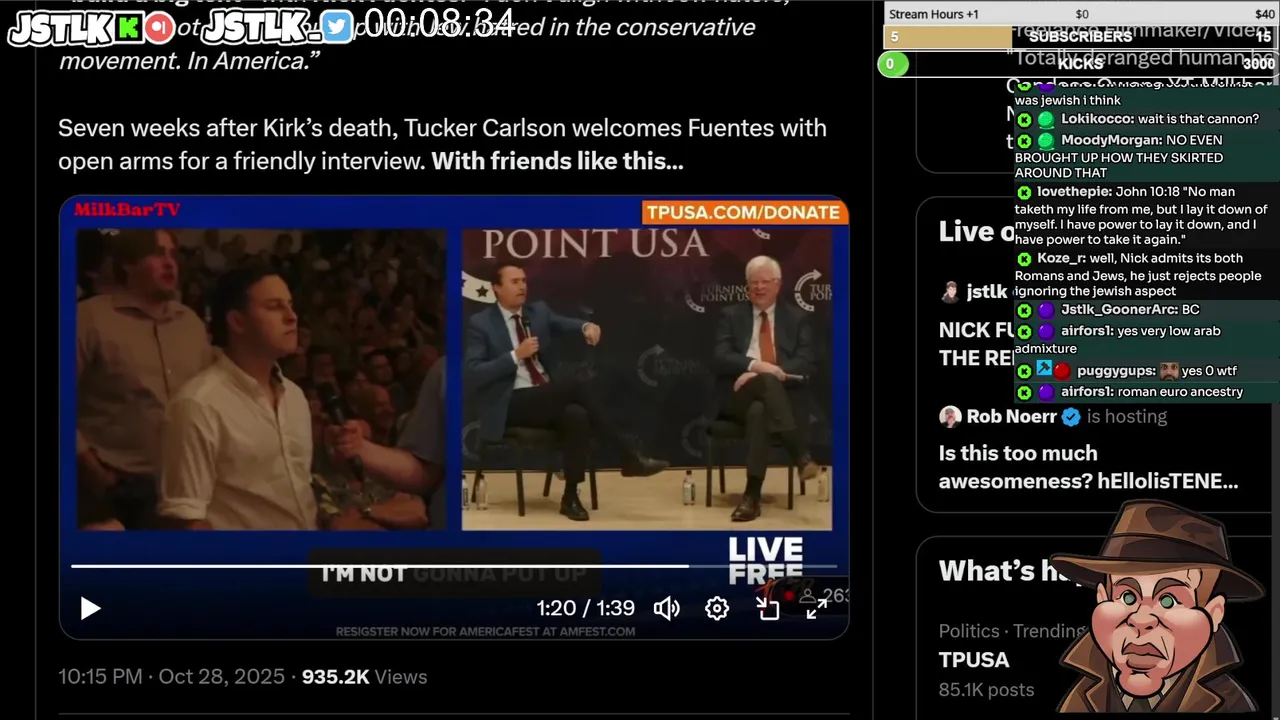Click the MilkBarTV logo on video
1280x720 pixels.
pyautogui.click(x=127, y=209)
